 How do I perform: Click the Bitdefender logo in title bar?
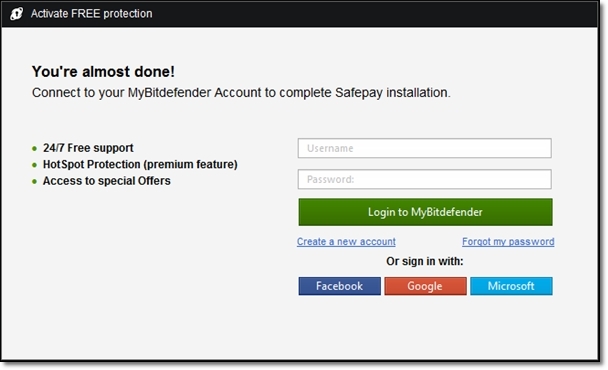pos(16,14)
